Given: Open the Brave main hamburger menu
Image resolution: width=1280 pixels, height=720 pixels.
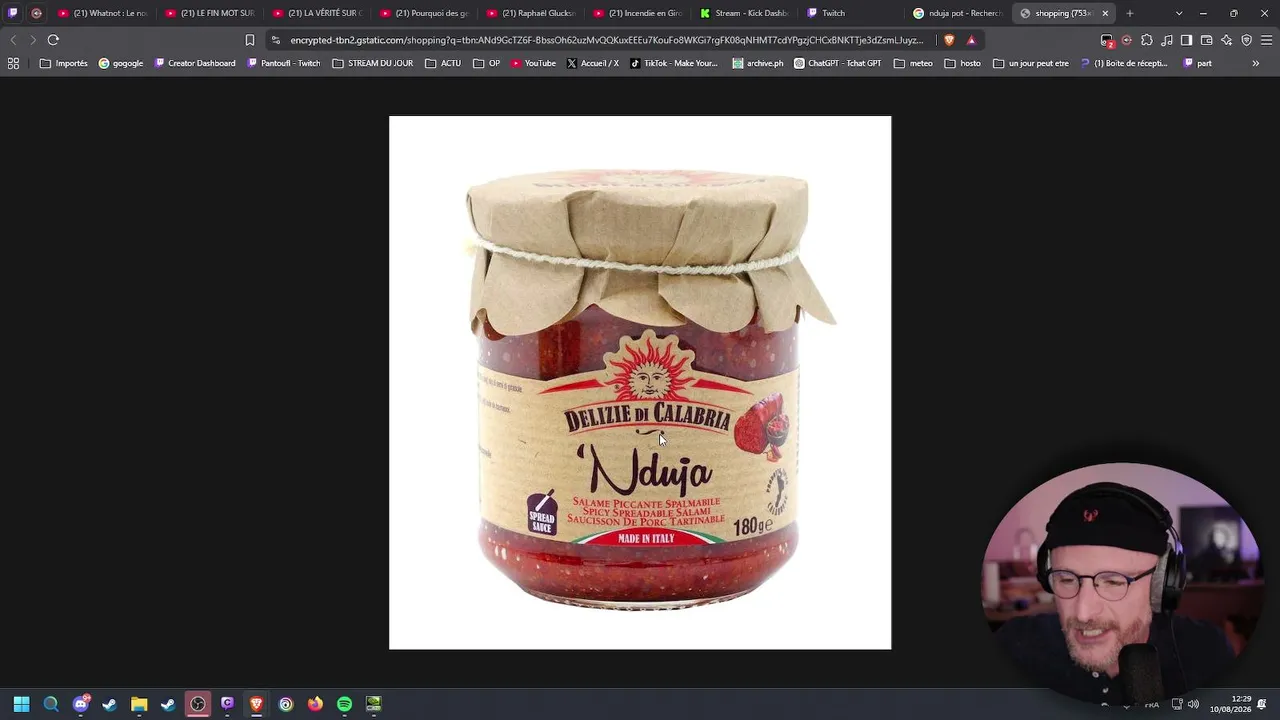Looking at the screenshot, I should 1267,40.
